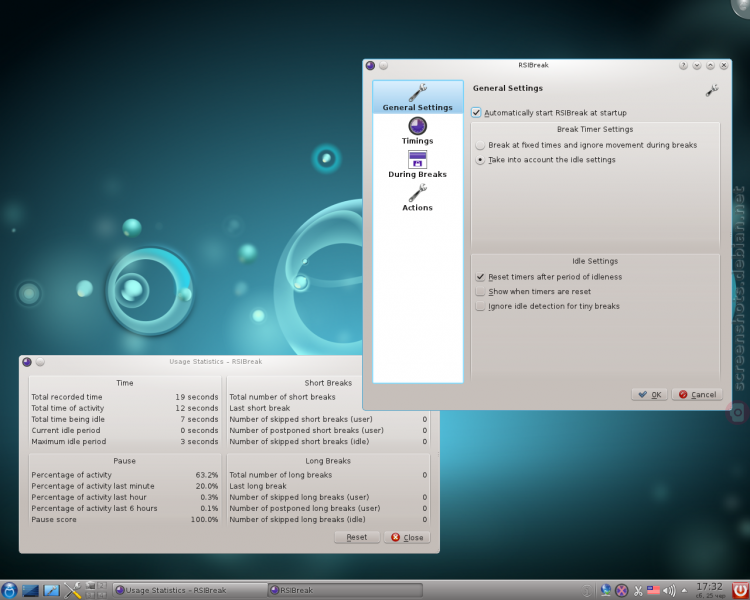750x600 pixels.
Task: Switch to Usage Statistics taskbar entry
Action: [x=189, y=590]
